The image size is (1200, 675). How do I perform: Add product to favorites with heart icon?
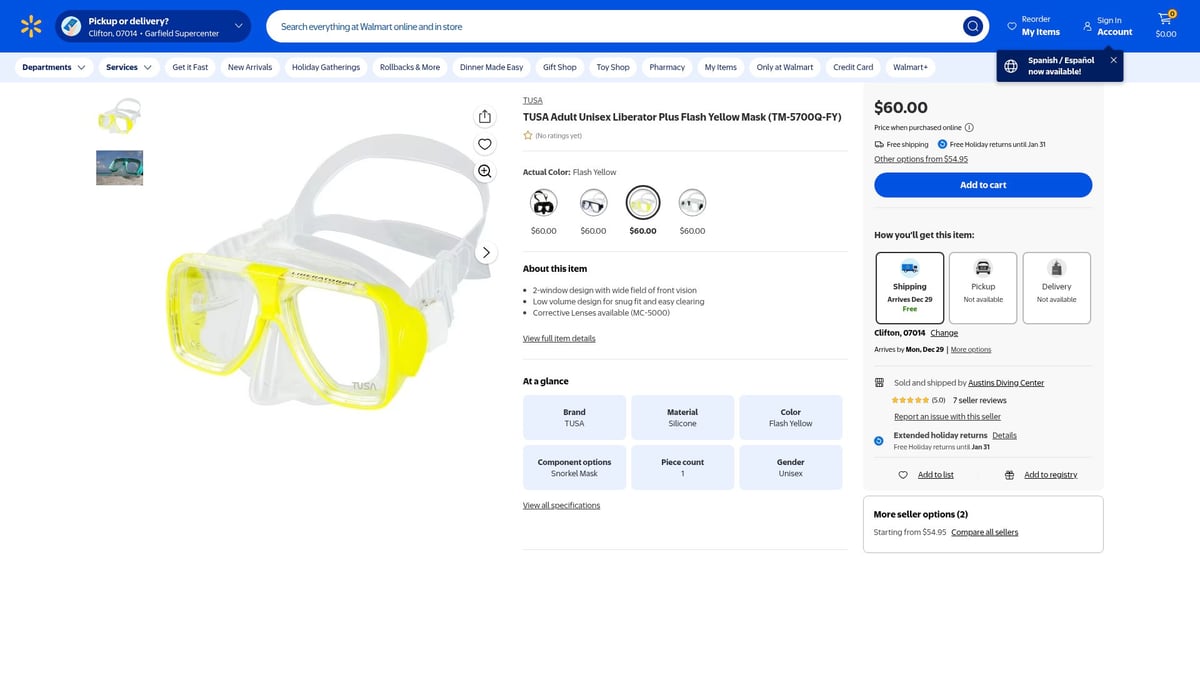pyautogui.click(x=484, y=144)
